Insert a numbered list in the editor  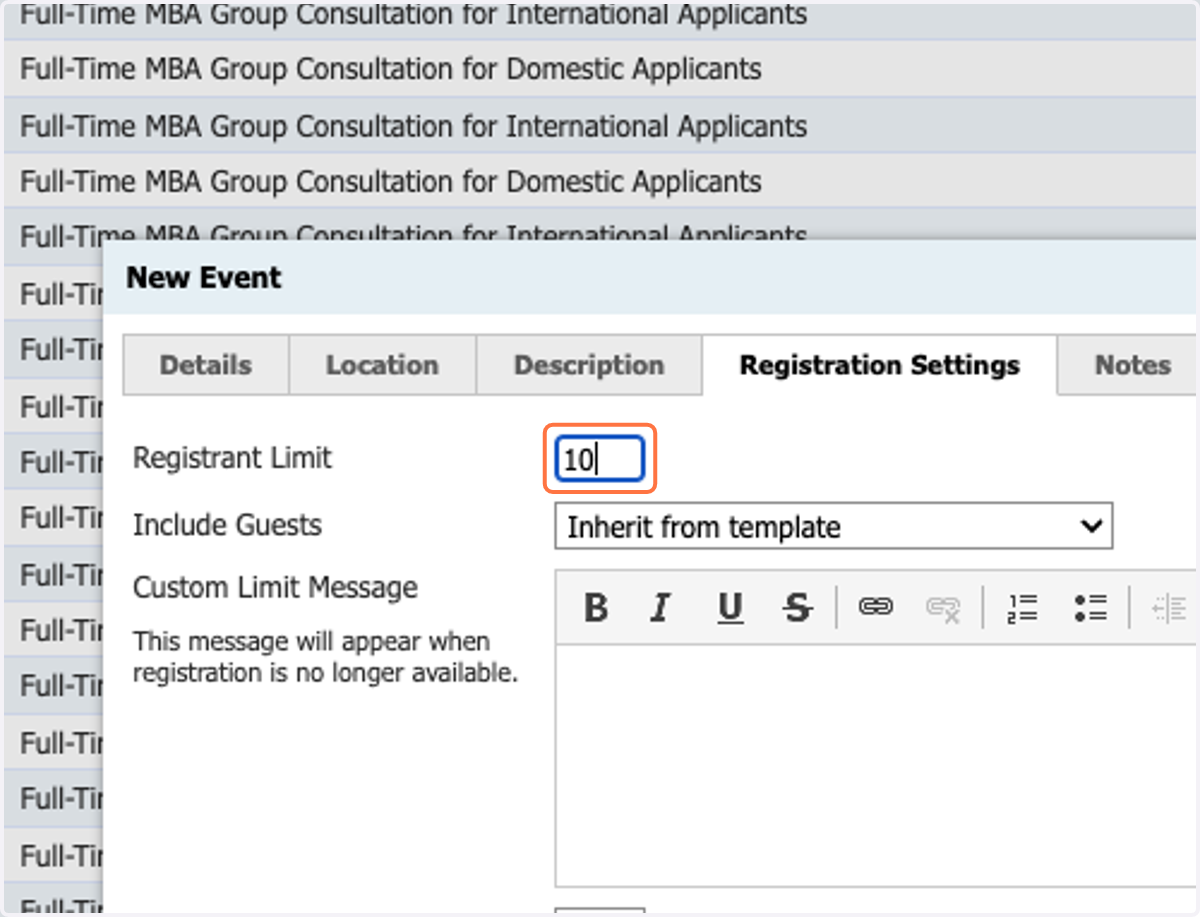(1023, 607)
